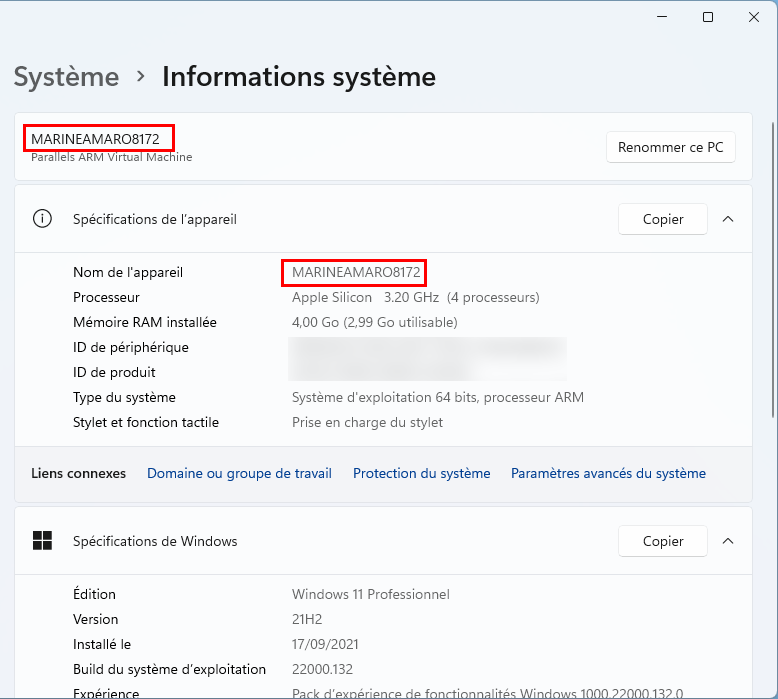Click the ID de périphérique label
Viewport: 778px width, 699px height.
pyautogui.click(x=131, y=347)
